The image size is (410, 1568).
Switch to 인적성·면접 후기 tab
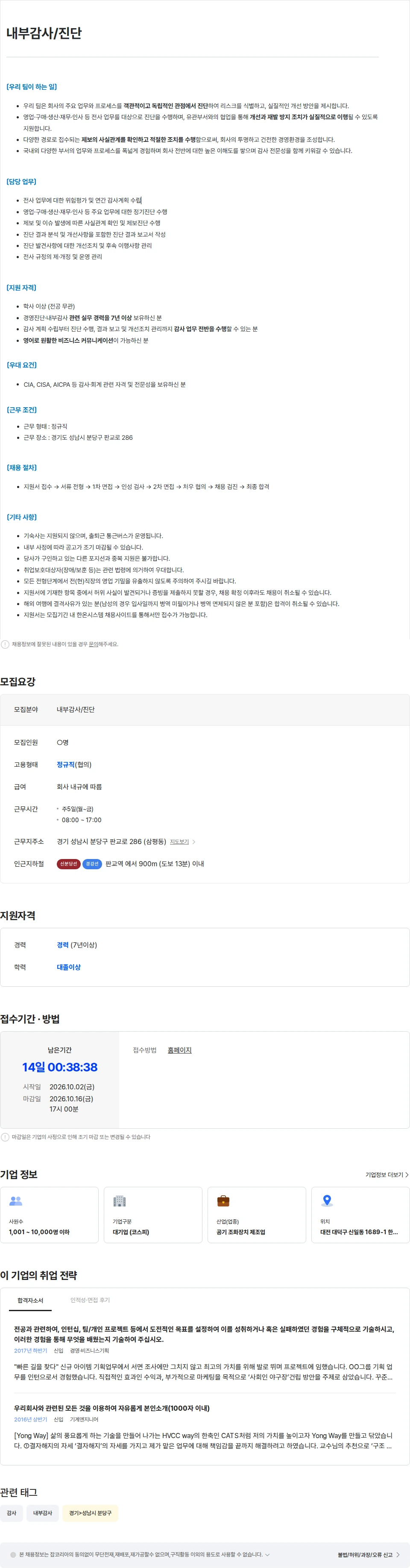90,1300
